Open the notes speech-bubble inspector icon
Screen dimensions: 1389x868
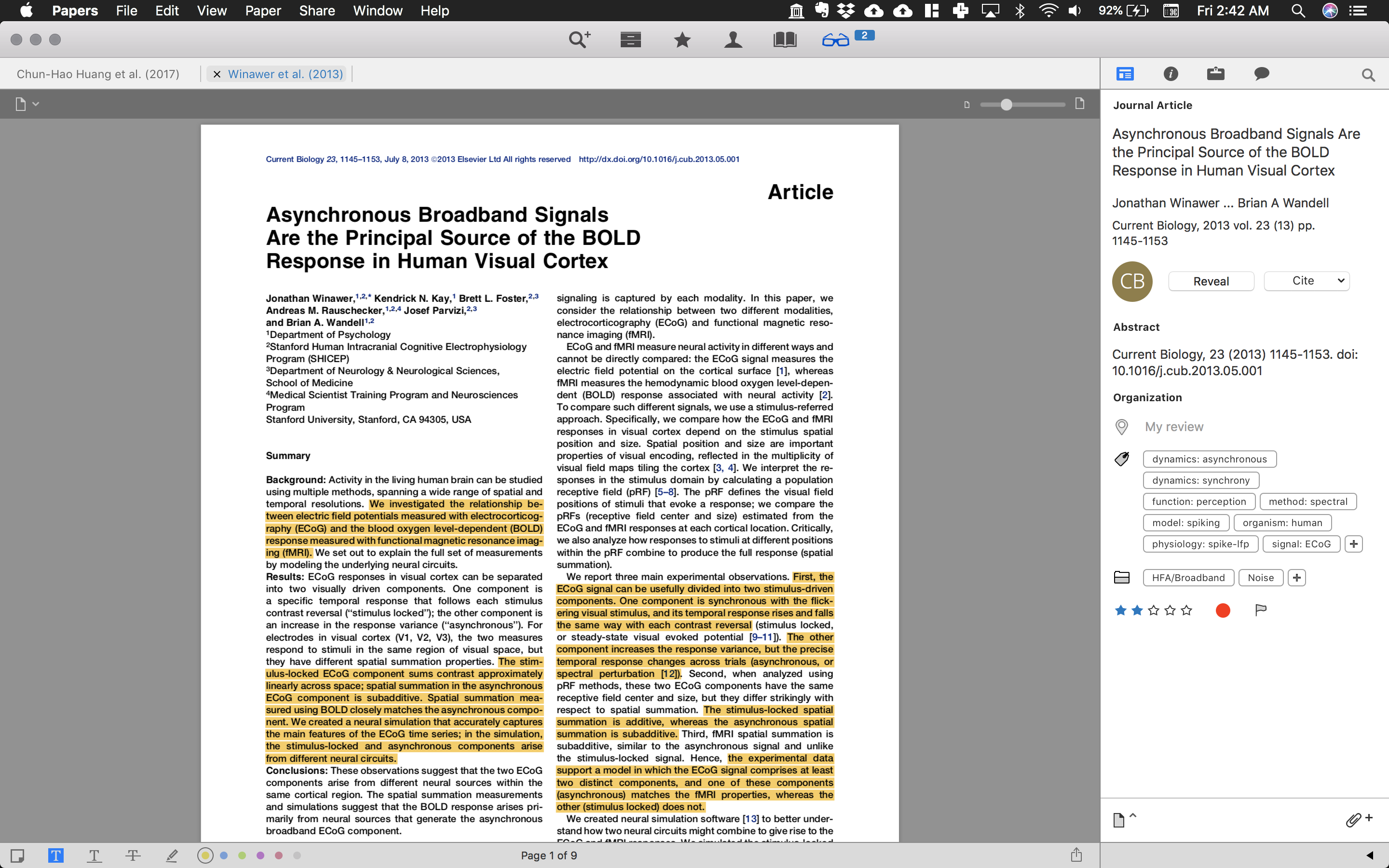click(x=1262, y=73)
